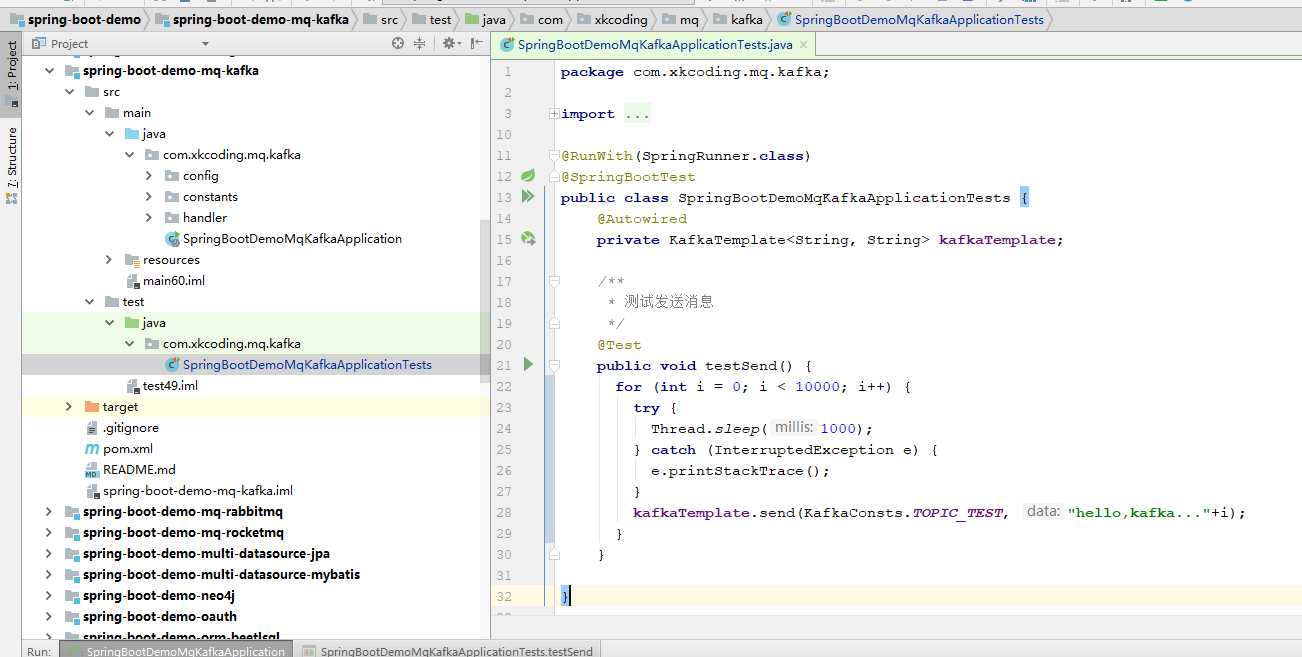Click the xkcoding breadcrumb in navigation bar
This screenshot has height=657, width=1302.
click(x=612, y=19)
